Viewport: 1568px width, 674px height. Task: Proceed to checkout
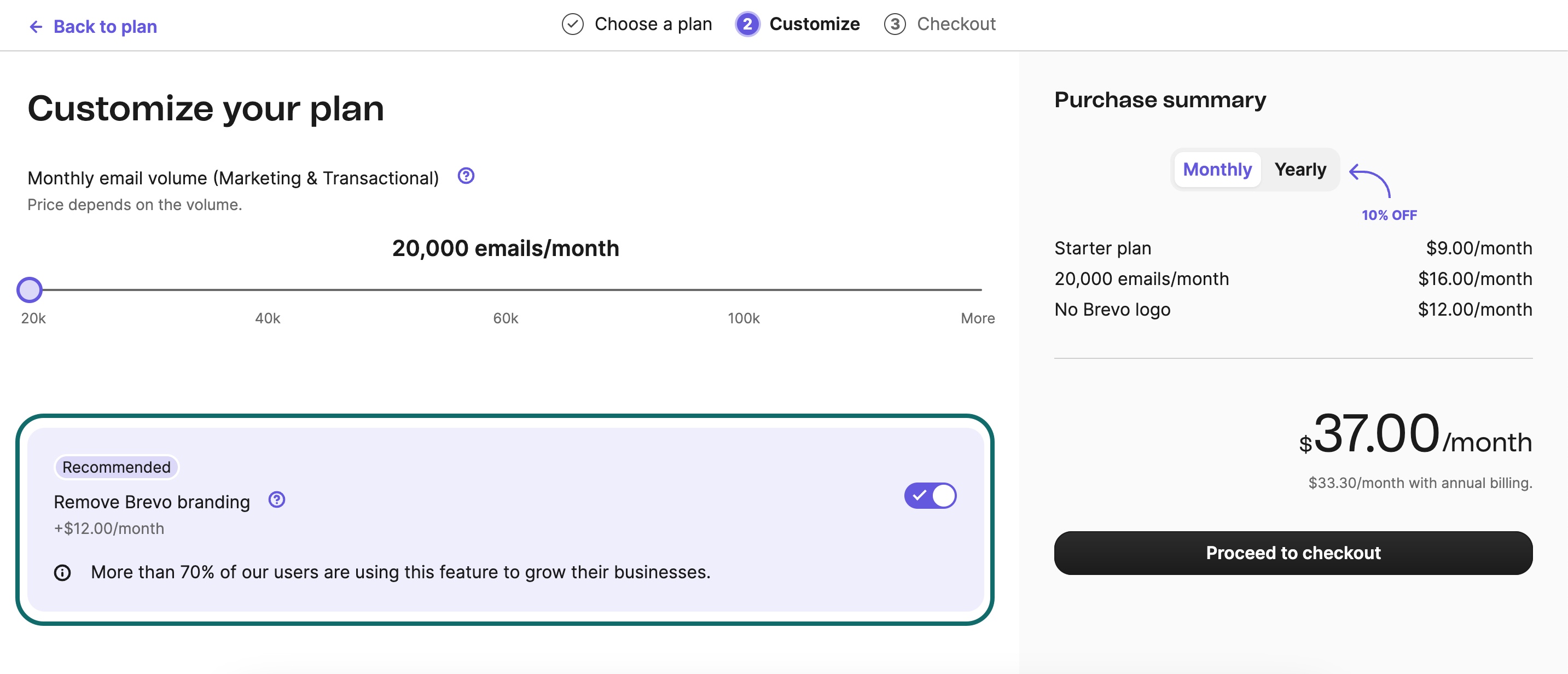pyautogui.click(x=1293, y=553)
